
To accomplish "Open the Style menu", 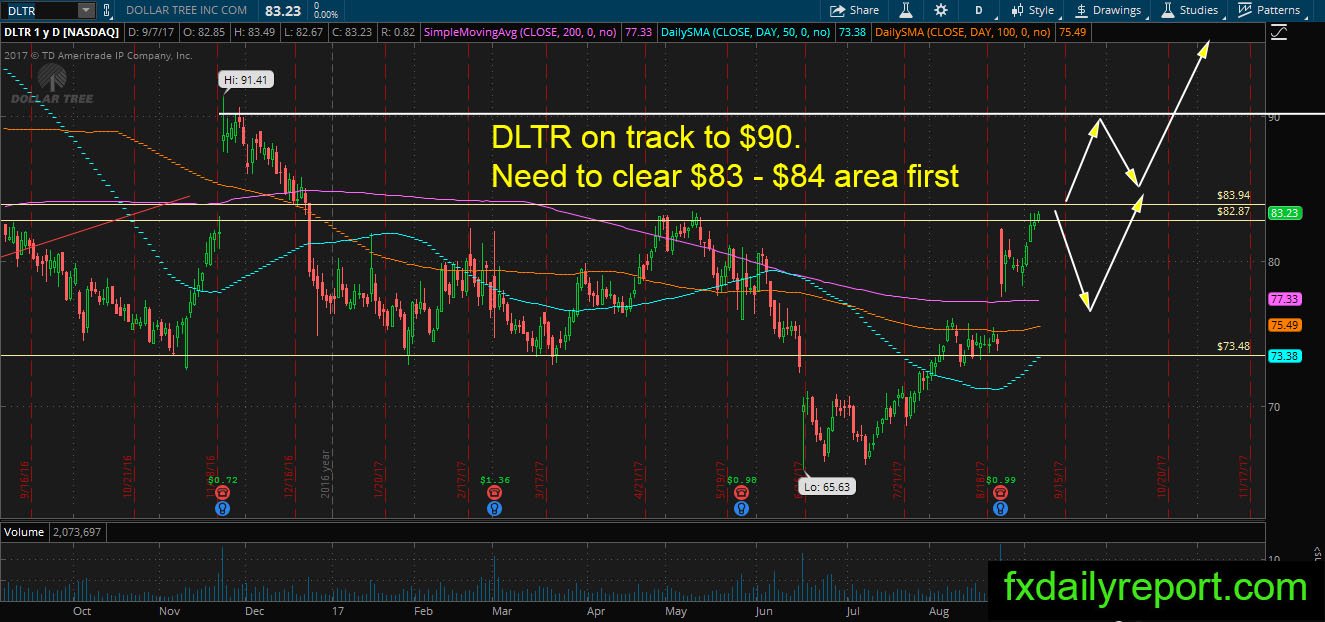I will click(1033, 10).
